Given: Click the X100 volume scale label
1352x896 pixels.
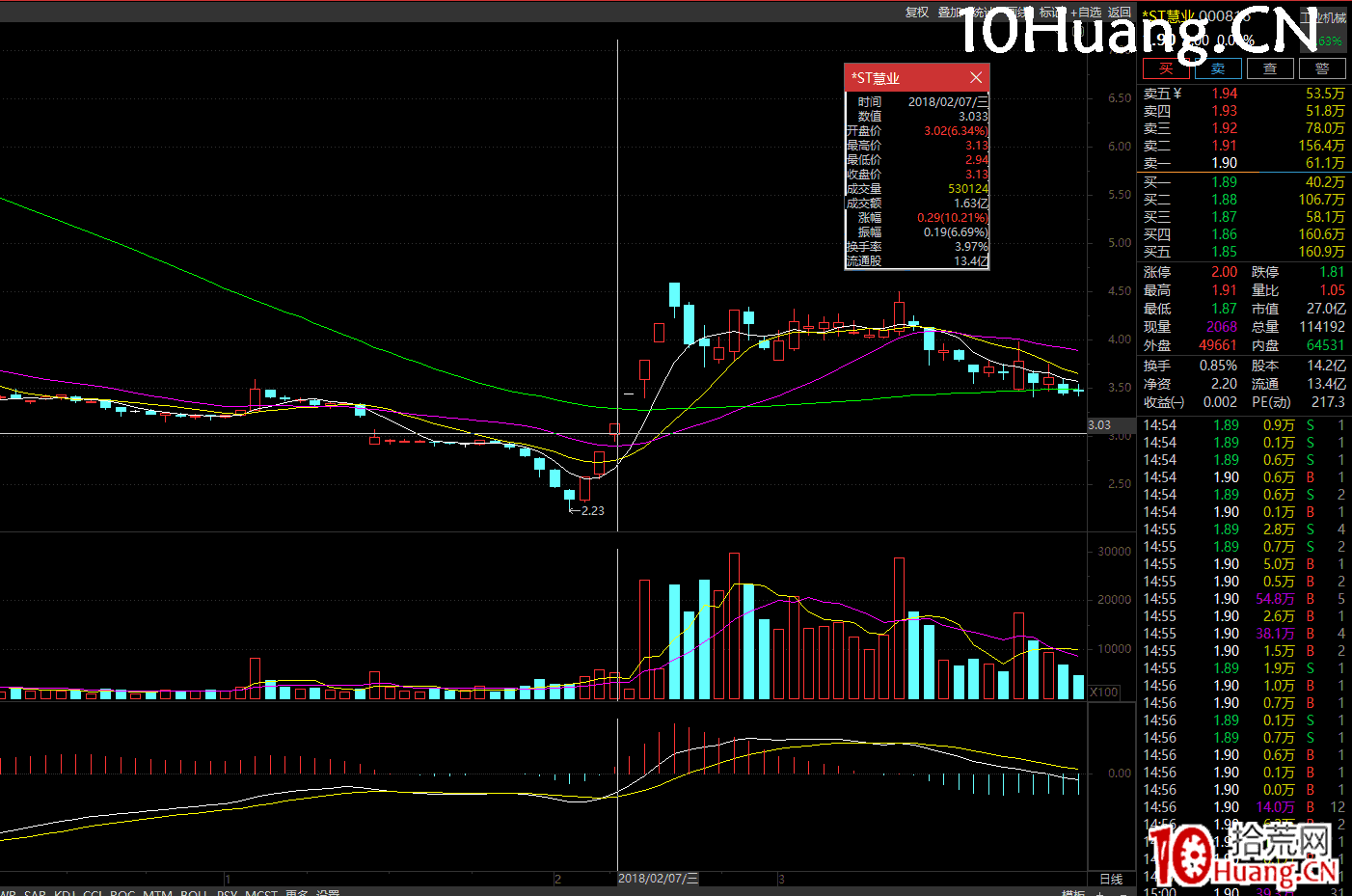Looking at the screenshot, I should (1104, 692).
